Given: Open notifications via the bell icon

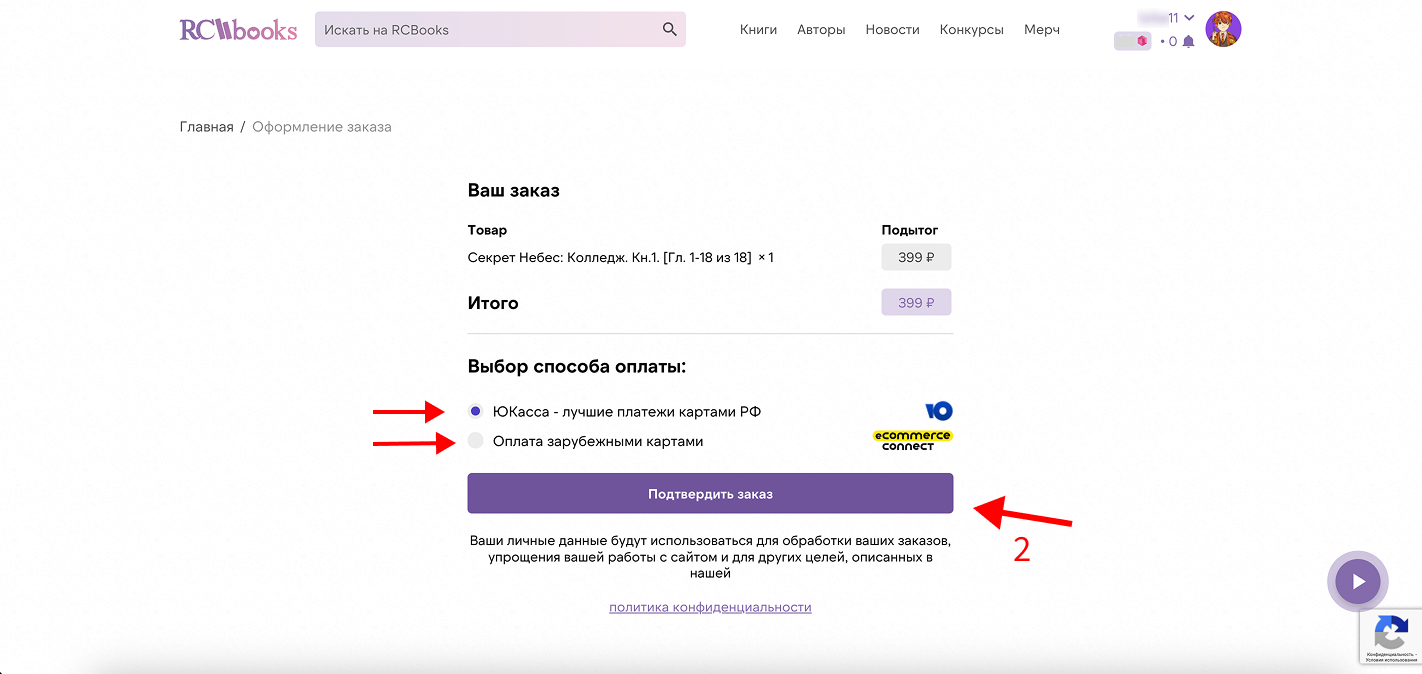Looking at the screenshot, I should point(1188,42).
